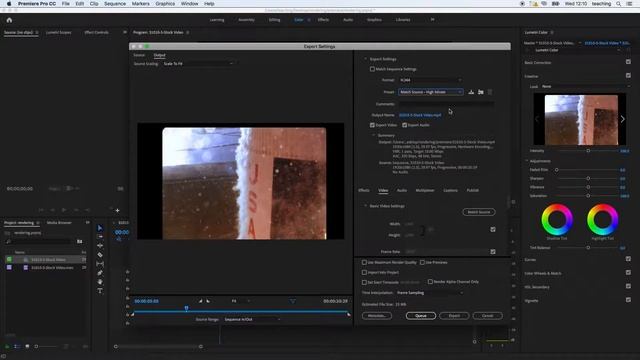Select the Pen tool
This screenshot has height=360, width=640.
100,273
